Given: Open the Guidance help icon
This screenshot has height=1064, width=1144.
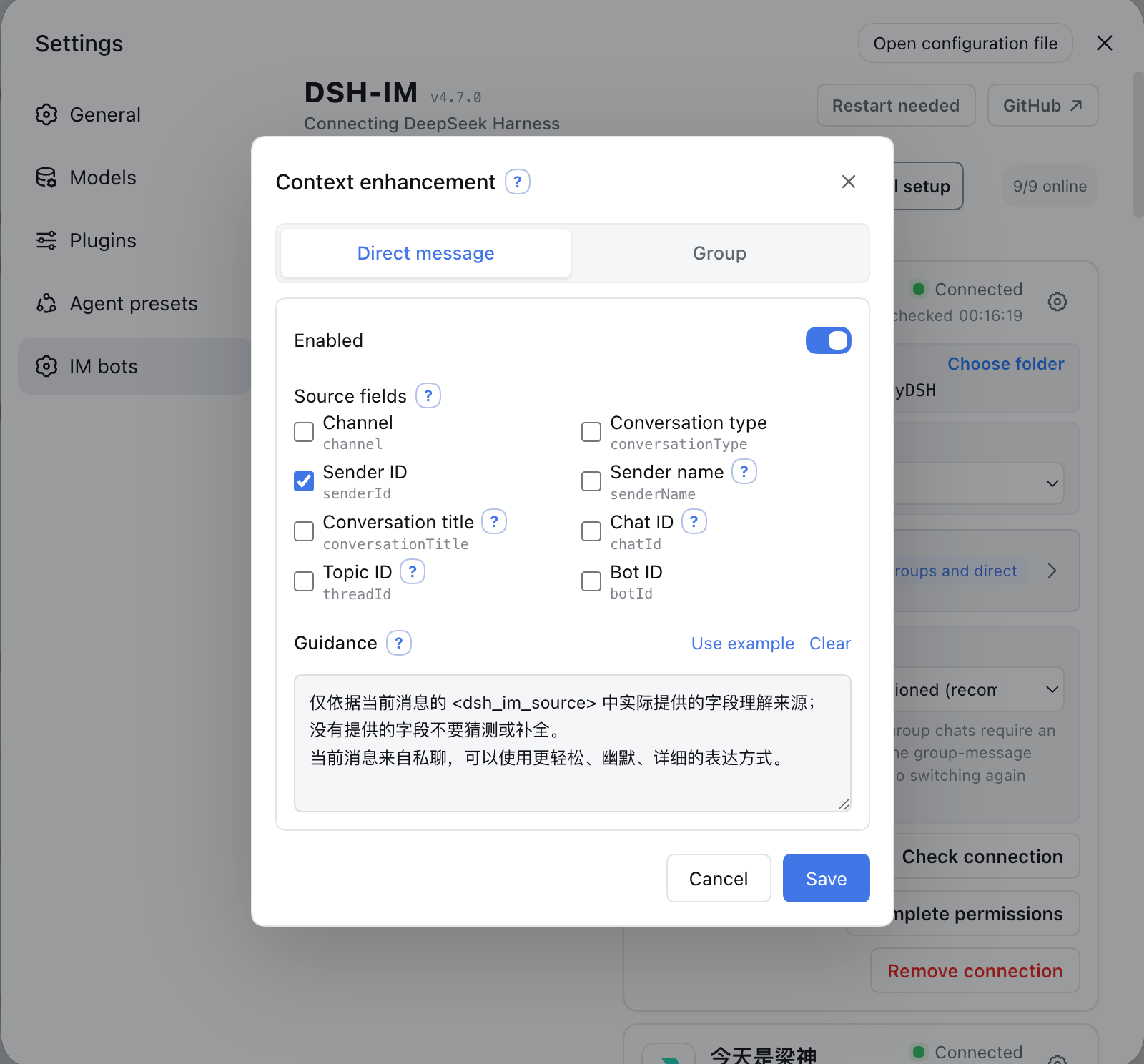Looking at the screenshot, I should click(x=399, y=643).
